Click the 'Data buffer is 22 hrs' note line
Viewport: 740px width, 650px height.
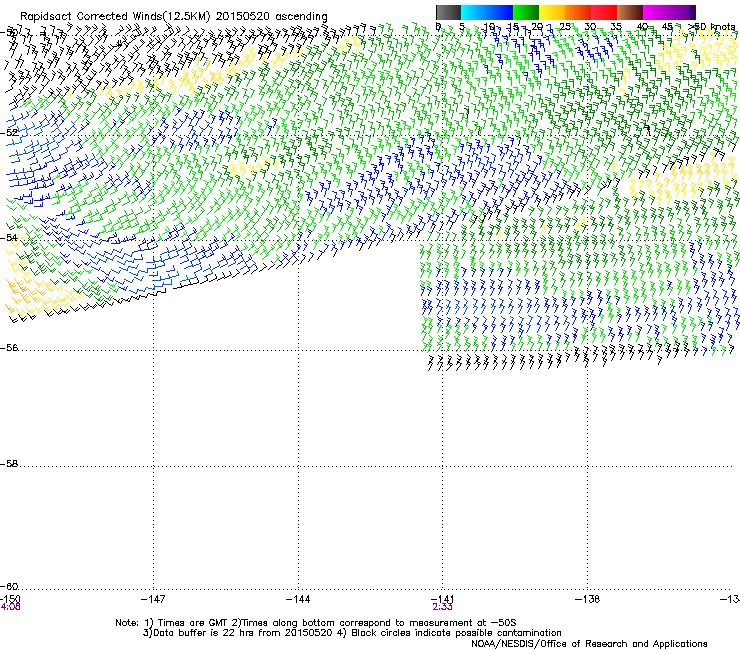click(x=352, y=633)
